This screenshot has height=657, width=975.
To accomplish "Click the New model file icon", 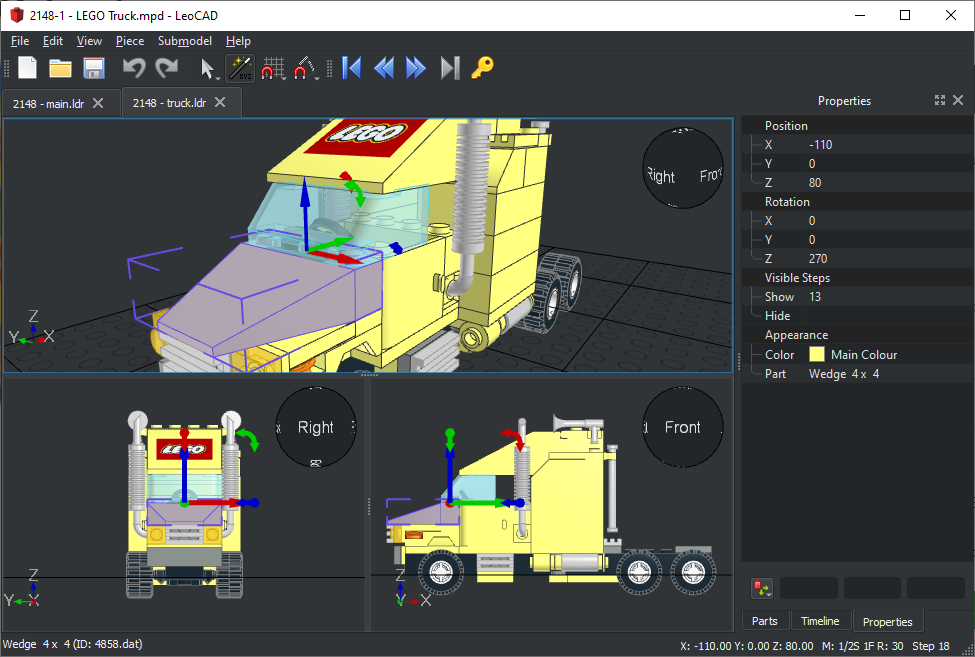I will click(28, 68).
